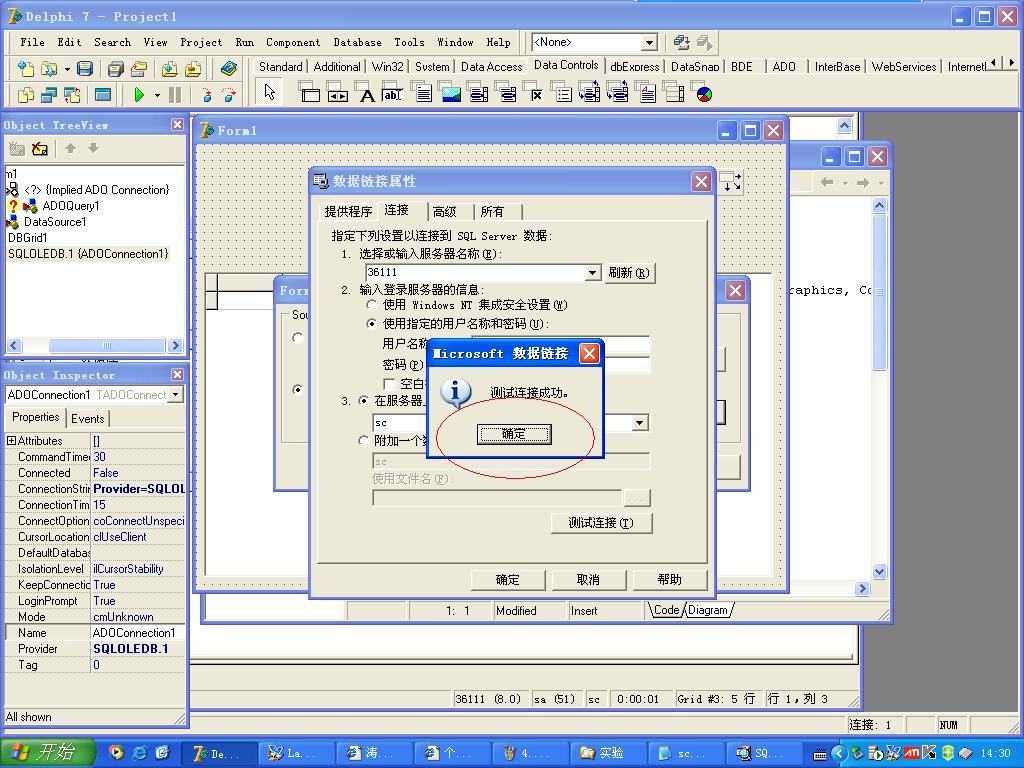The width and height of the screenshot is (1024, 768).
Task: Click the Object TreeView horizontal scrollbar
Action: (95, 345)
